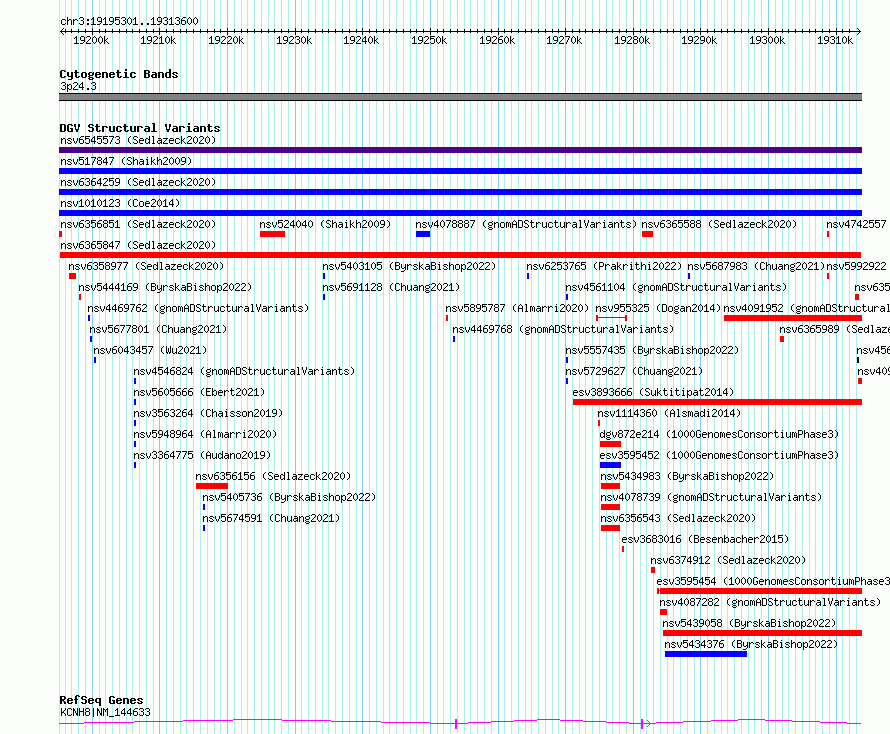
Task: Click the chr3:19195301..19313600 coordinates text
Action: coord(129,22)
